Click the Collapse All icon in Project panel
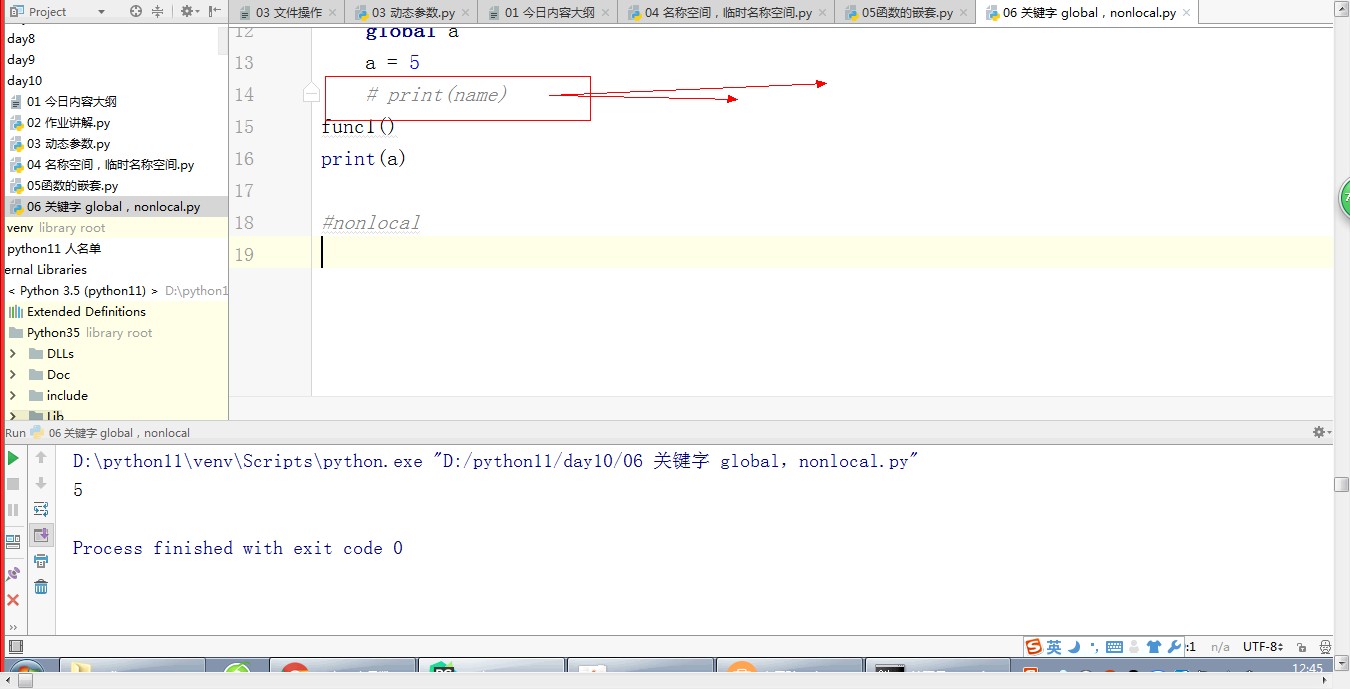The width and height of the screenshot is (1350, 689). 158,12
